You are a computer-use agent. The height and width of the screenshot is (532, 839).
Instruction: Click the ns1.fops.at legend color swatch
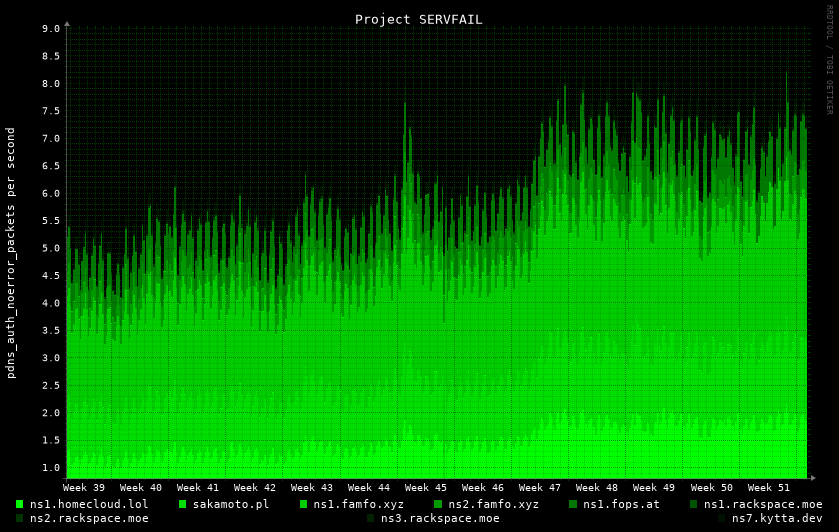[x=574, y=504]
